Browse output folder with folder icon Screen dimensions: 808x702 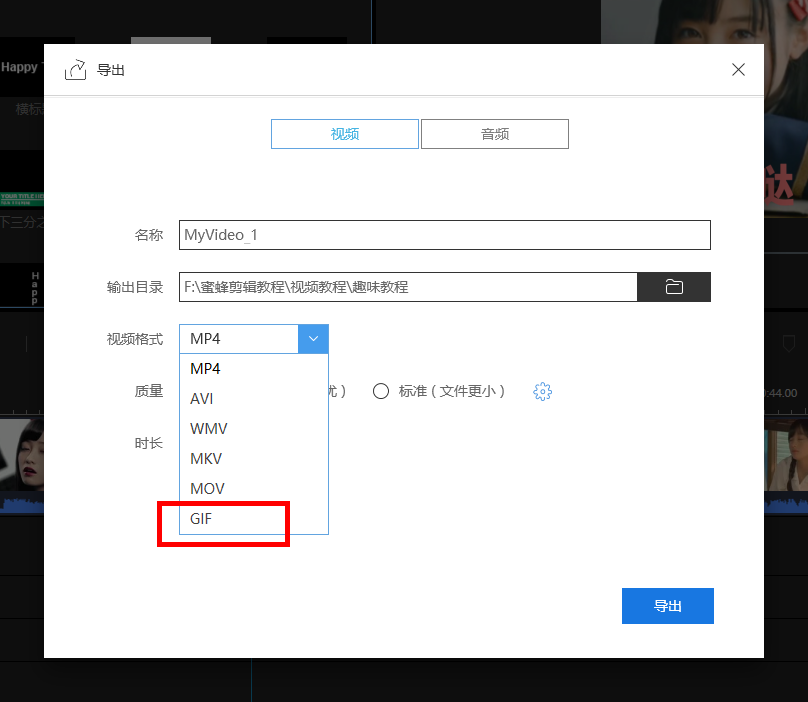[x=674, y=287]
